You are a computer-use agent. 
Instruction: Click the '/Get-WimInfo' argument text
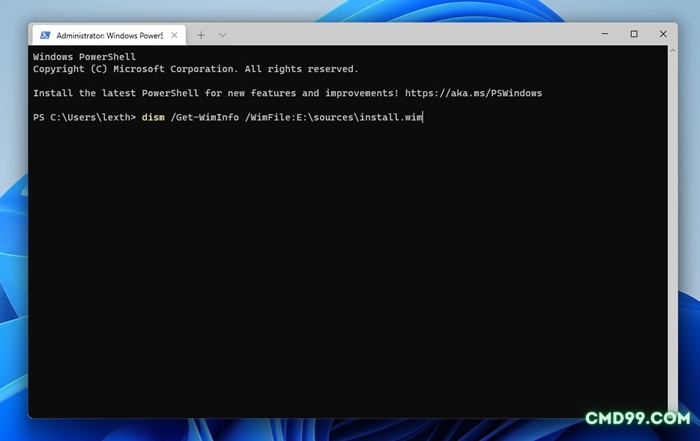(x=205, y=117)
